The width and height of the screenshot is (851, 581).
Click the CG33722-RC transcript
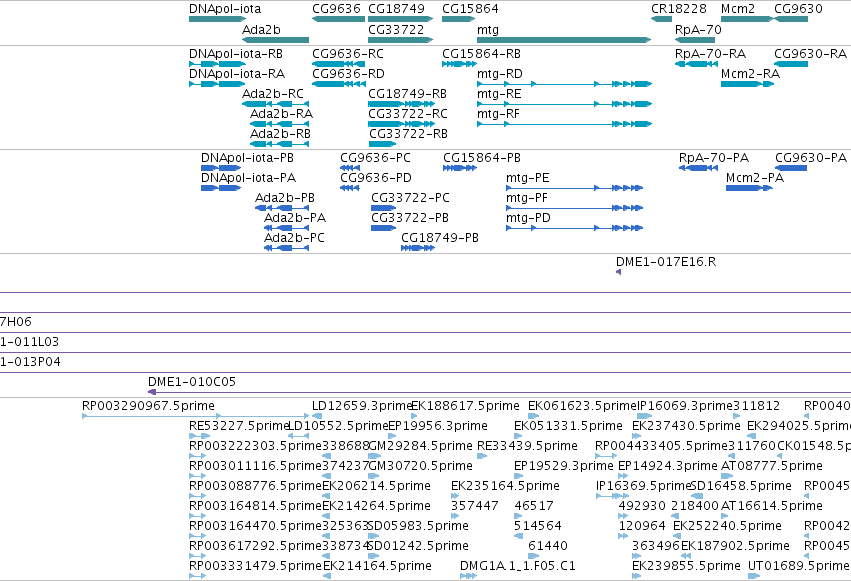tap(401, 124)
